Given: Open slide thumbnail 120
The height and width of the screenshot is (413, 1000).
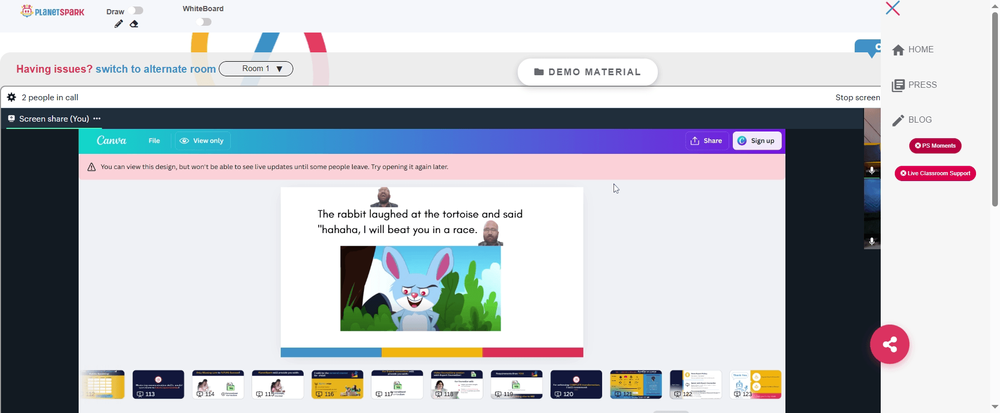Looking at the screenshot, I should coord(576,384).
